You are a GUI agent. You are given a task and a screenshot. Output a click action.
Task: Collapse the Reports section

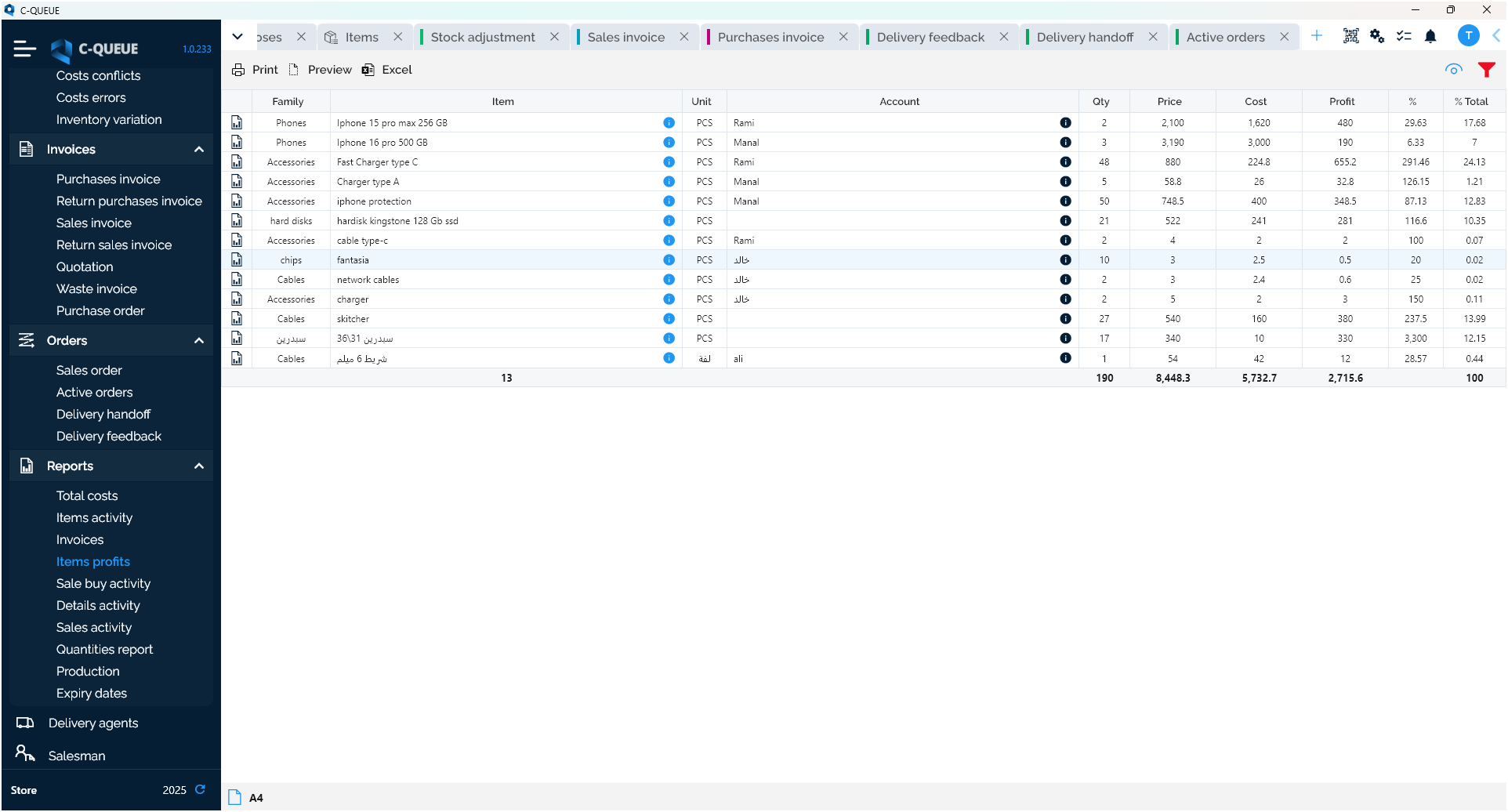coord(198,466)
